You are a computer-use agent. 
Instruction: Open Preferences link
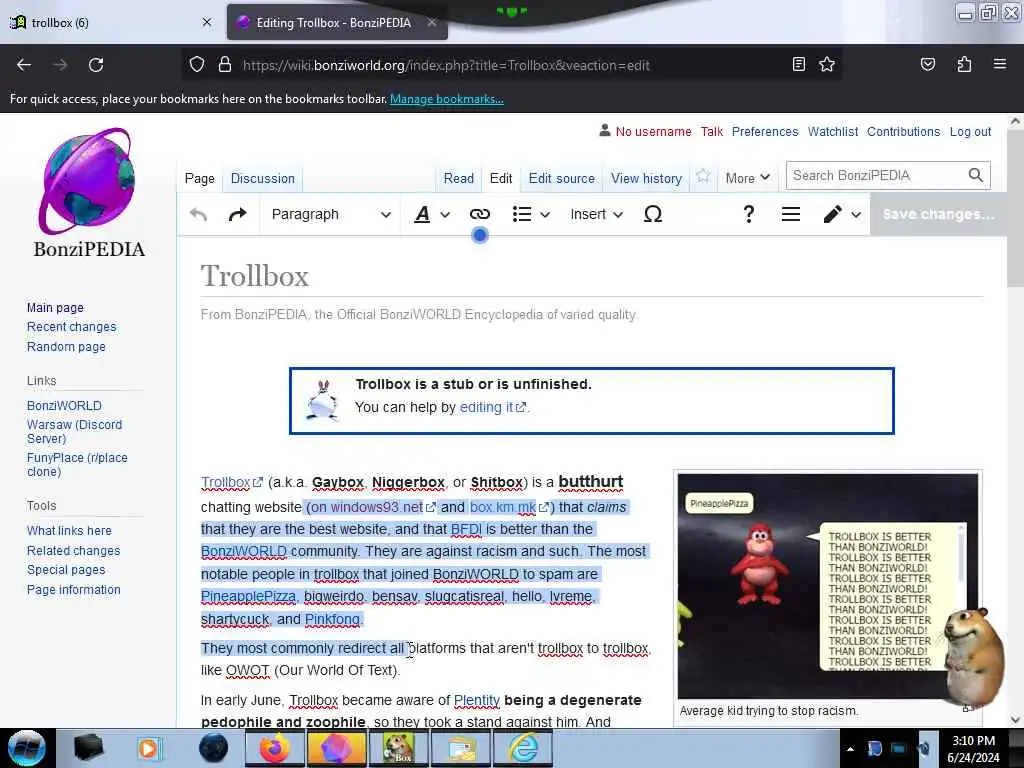point(765,131)
